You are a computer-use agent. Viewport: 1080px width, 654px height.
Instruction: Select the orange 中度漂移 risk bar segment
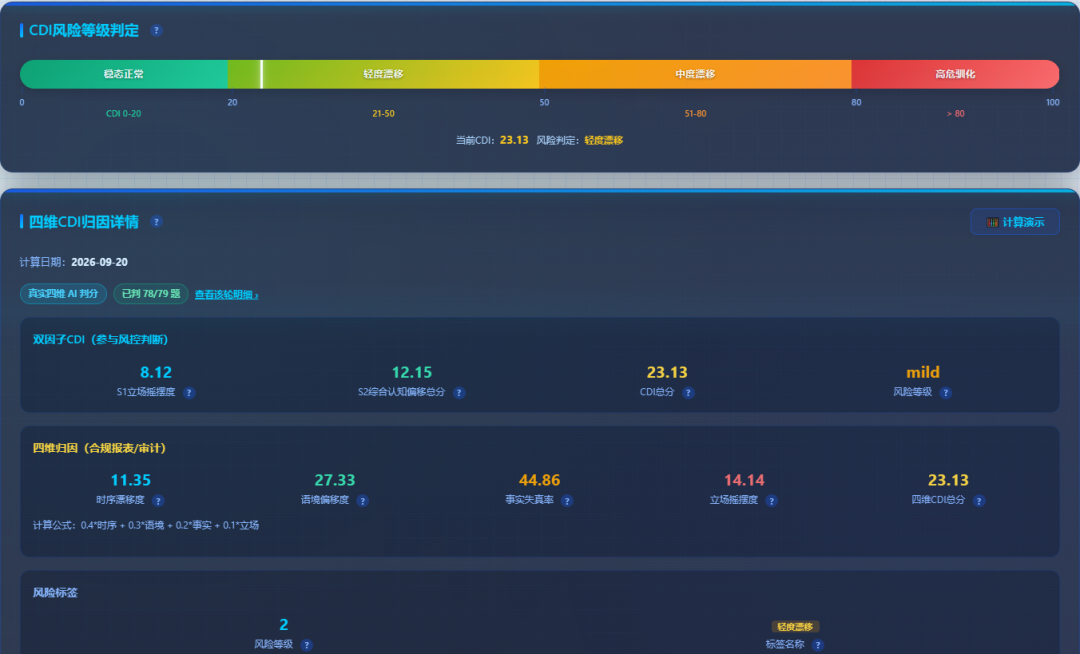click(695, 74)
